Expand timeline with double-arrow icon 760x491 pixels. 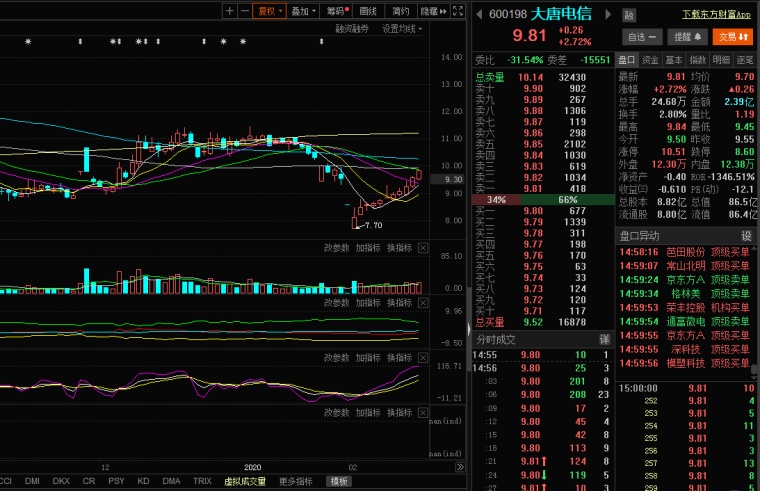coord(460,467)
